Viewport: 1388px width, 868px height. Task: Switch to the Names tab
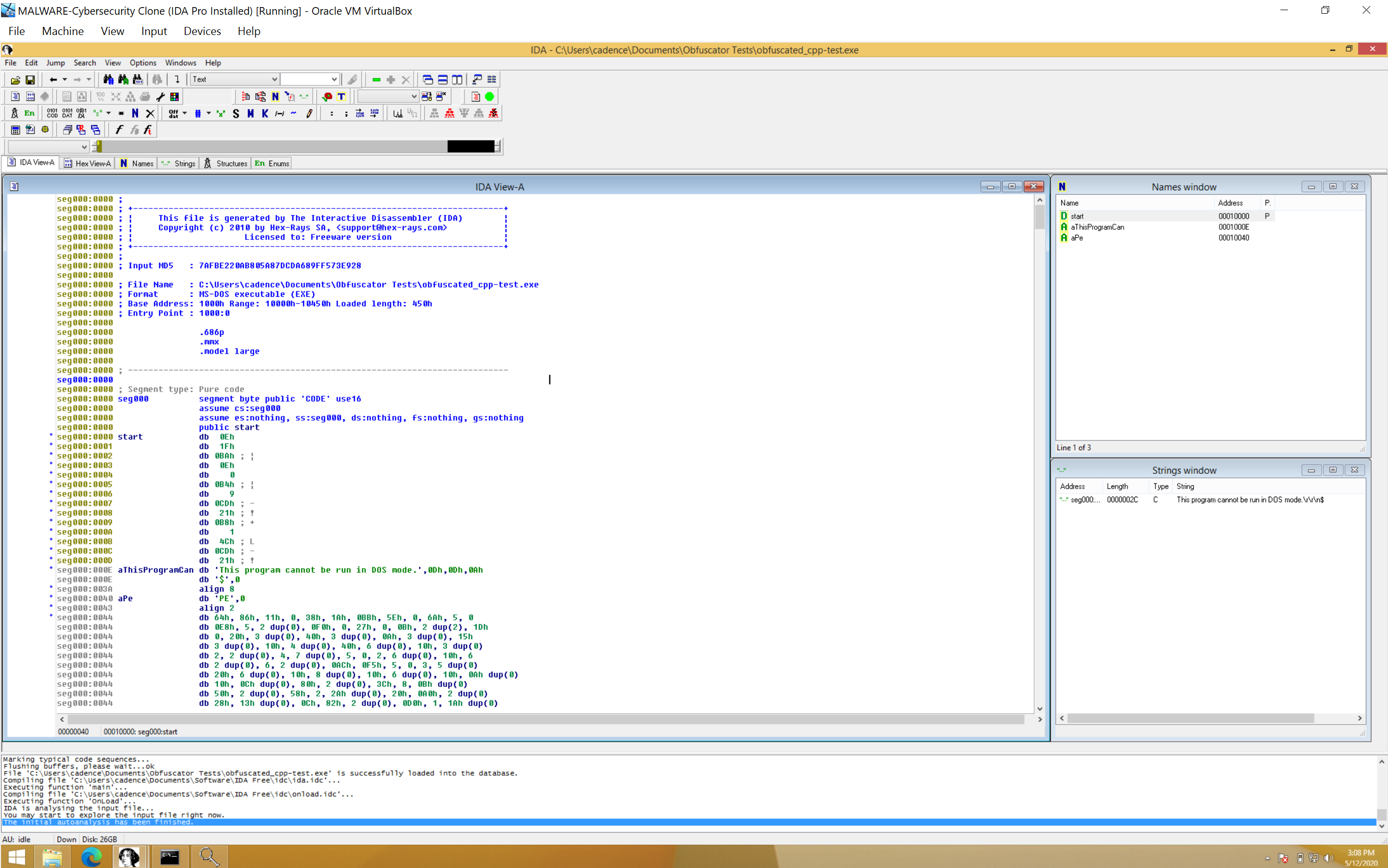[x=137, y=163]
